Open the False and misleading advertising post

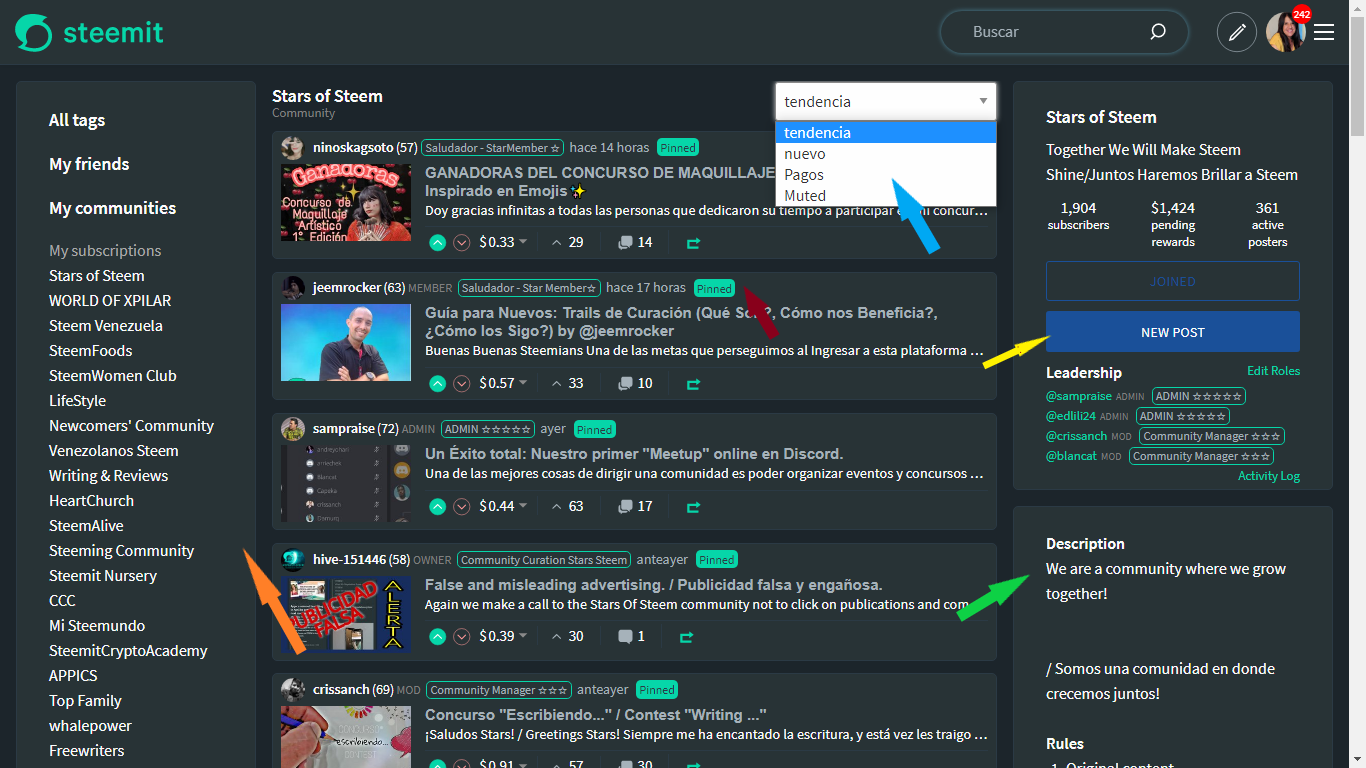click(x=653, y=585)
